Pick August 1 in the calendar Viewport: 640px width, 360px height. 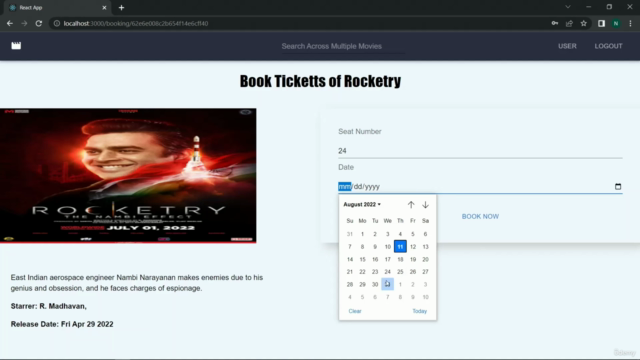point(362,234)
